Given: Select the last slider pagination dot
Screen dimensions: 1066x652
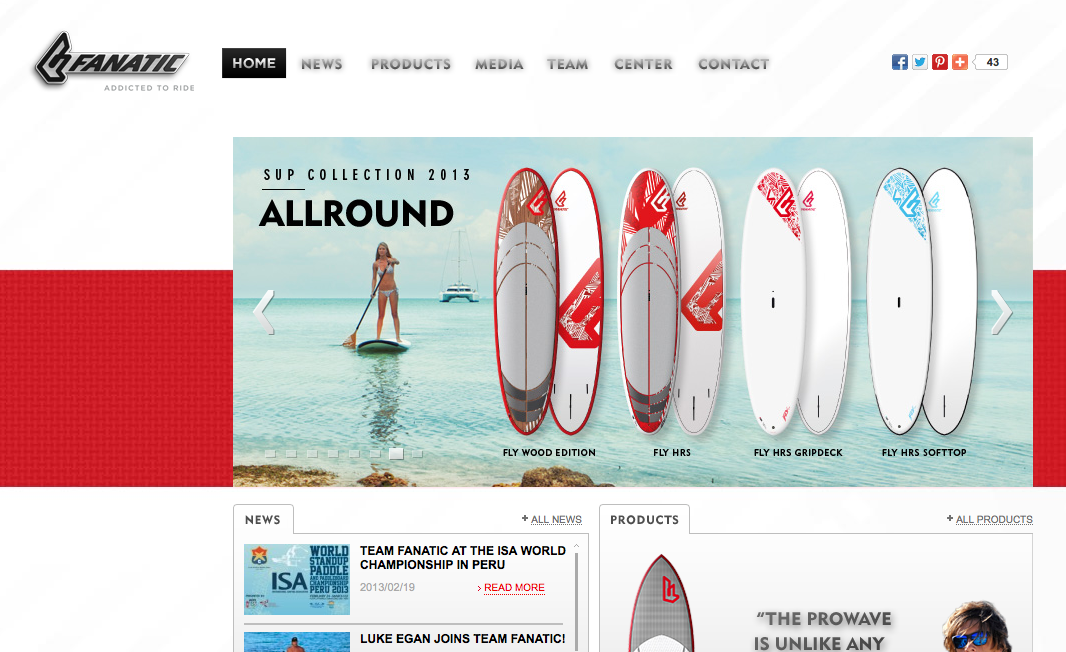Looking at the screenshot, I should coord(417,453).
